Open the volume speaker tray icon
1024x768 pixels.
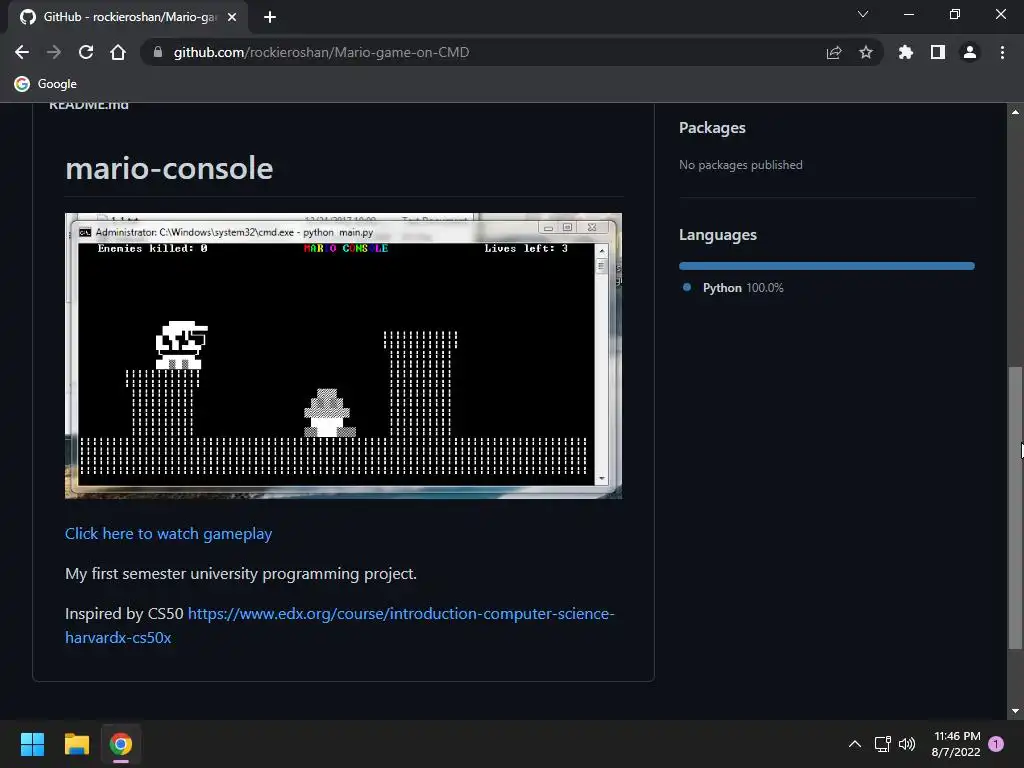[906, 744]
